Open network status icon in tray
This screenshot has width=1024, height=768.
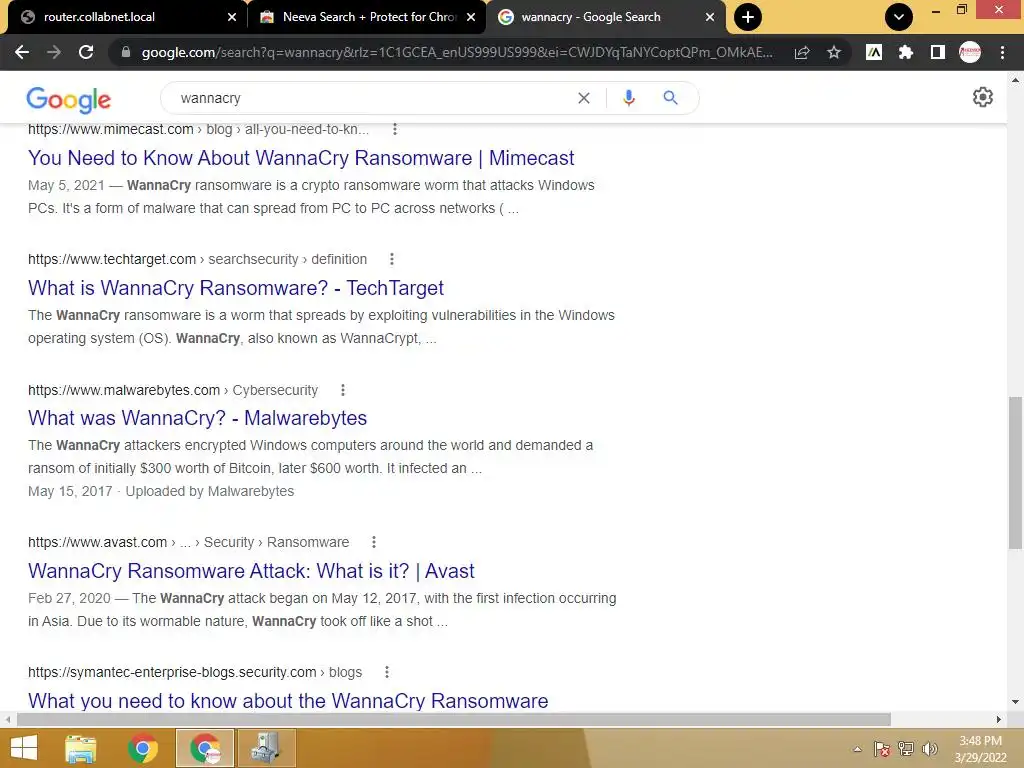coord(906,749)
